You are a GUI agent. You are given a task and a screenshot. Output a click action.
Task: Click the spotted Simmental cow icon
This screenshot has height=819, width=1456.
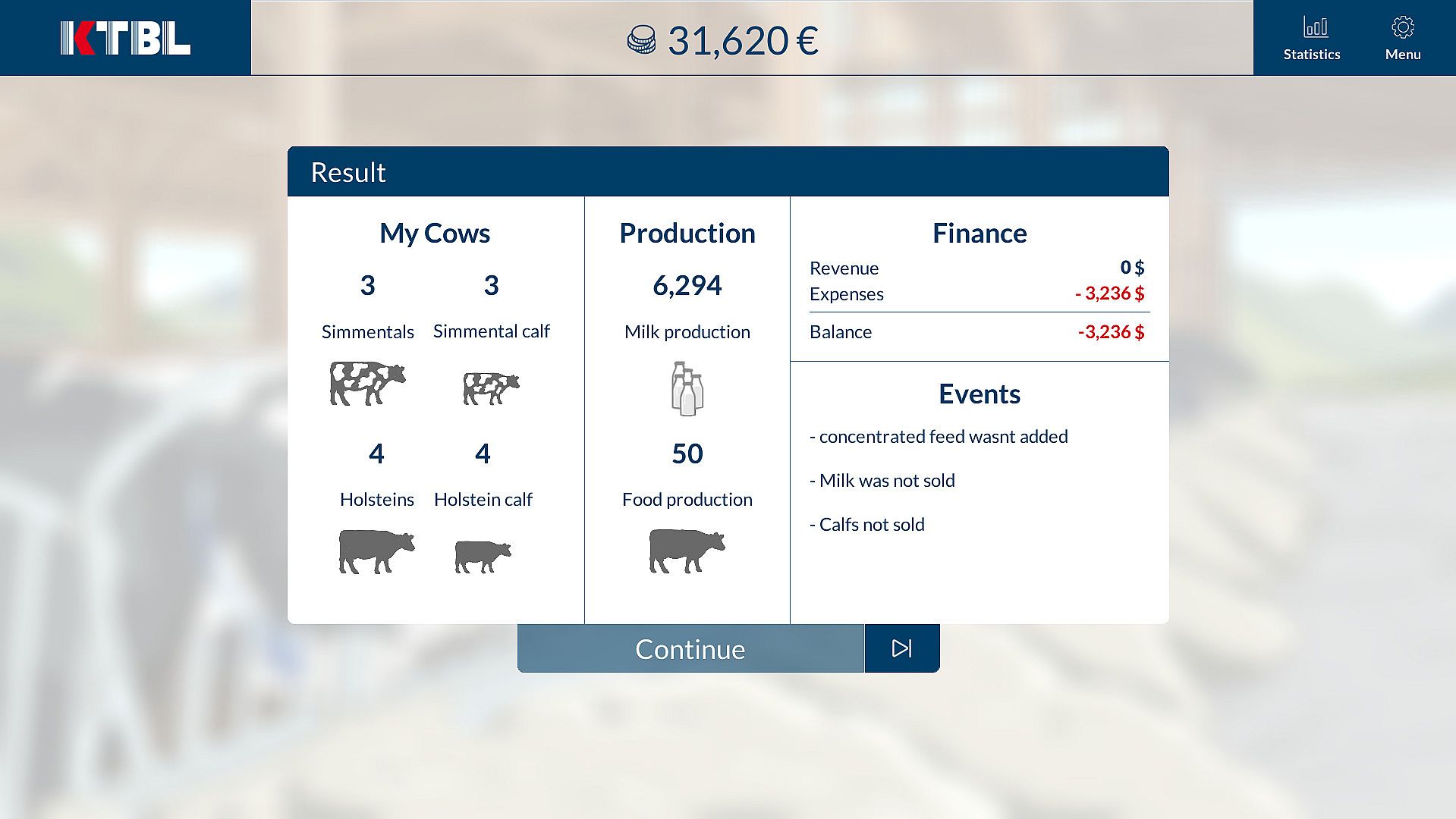(367, 383)
